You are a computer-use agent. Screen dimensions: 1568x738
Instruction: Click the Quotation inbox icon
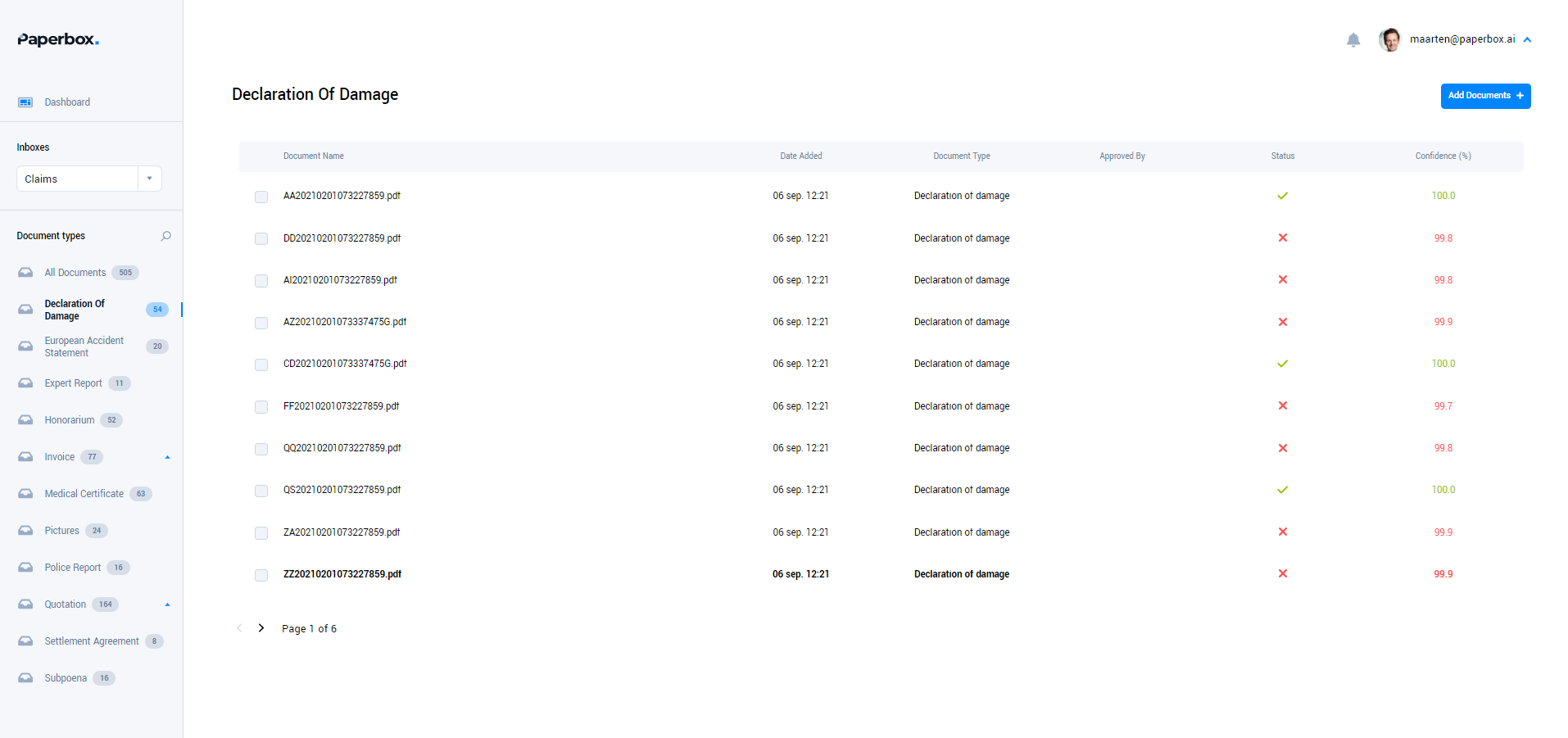(x=25, y=604)
